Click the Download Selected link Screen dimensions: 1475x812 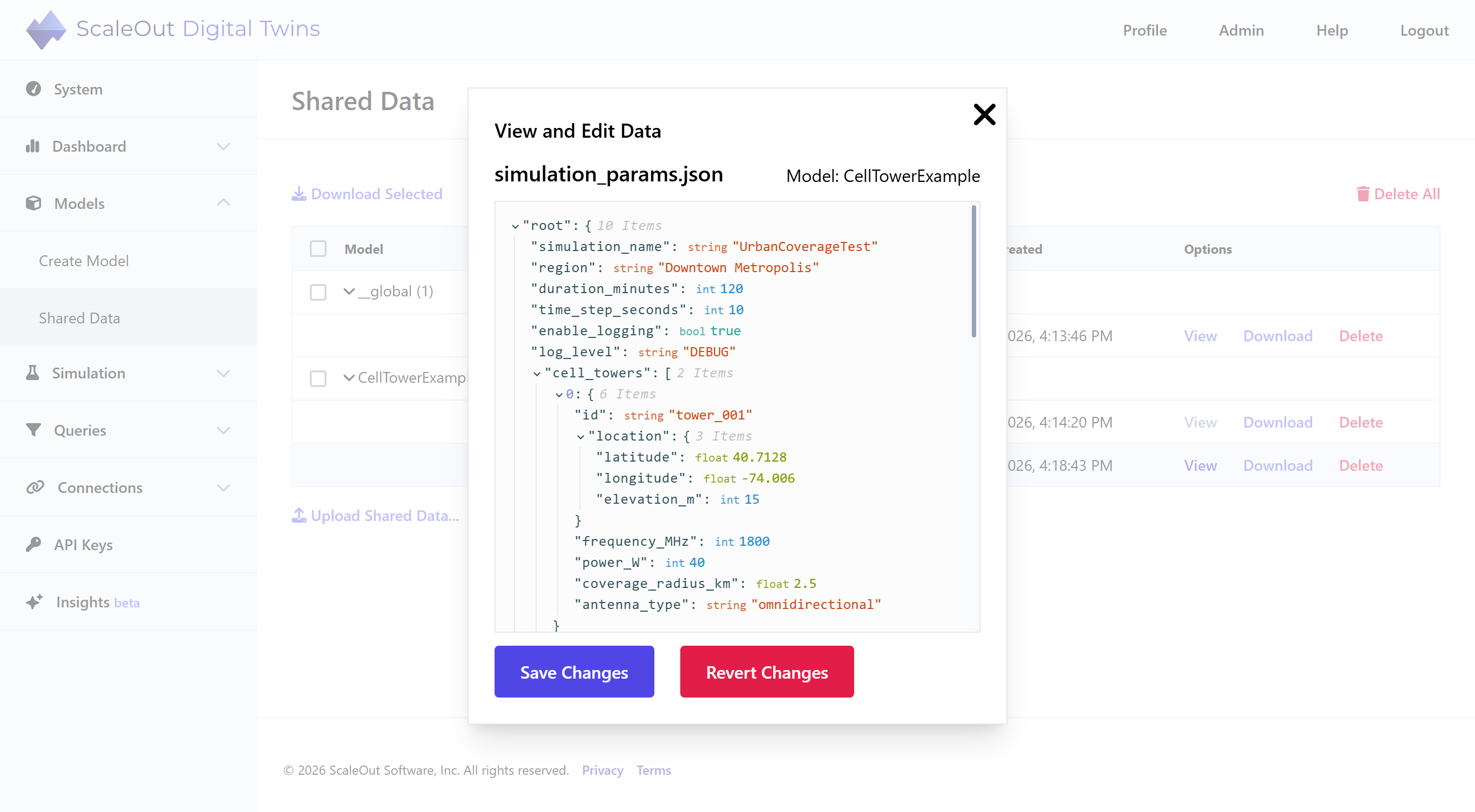tap(367, 194)
